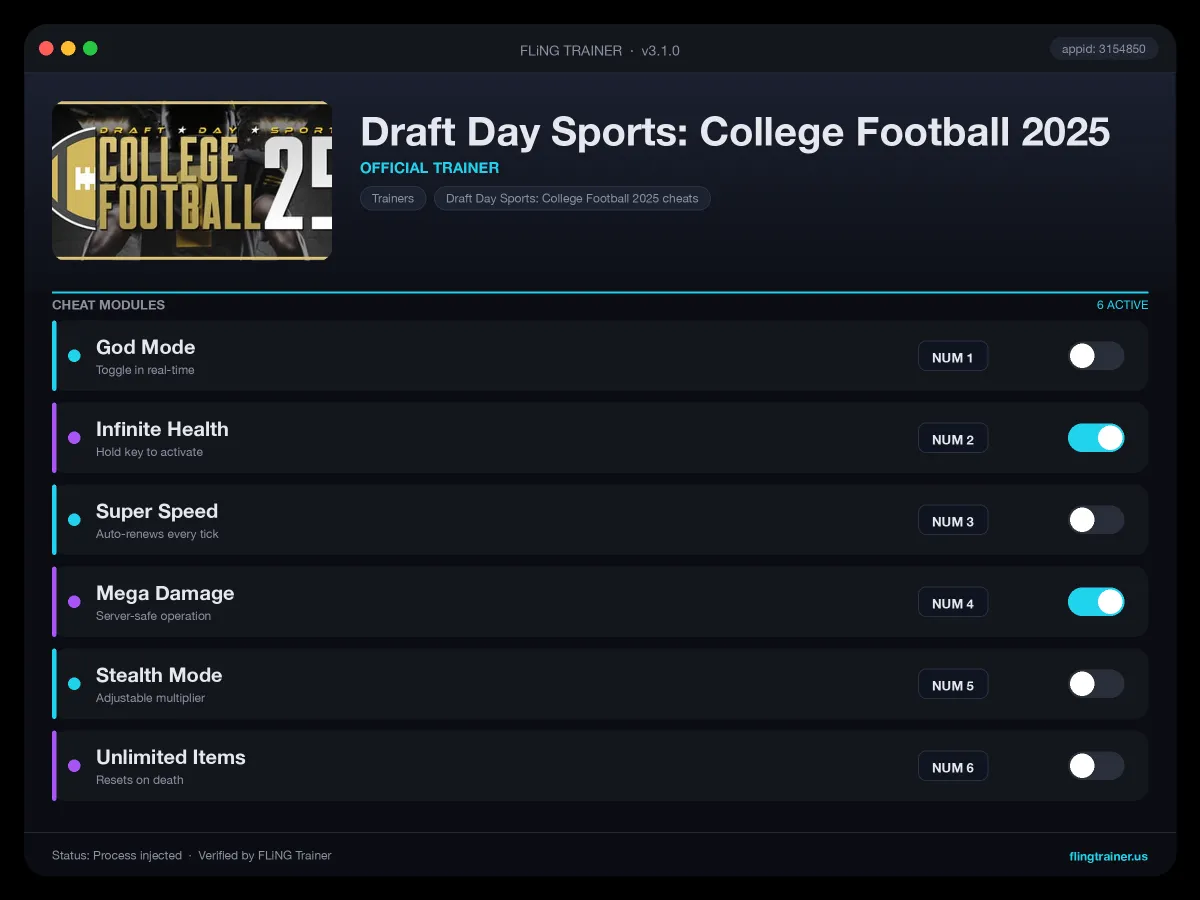
Task: Visit the flingtrainer.us link
Action: 1109,856
